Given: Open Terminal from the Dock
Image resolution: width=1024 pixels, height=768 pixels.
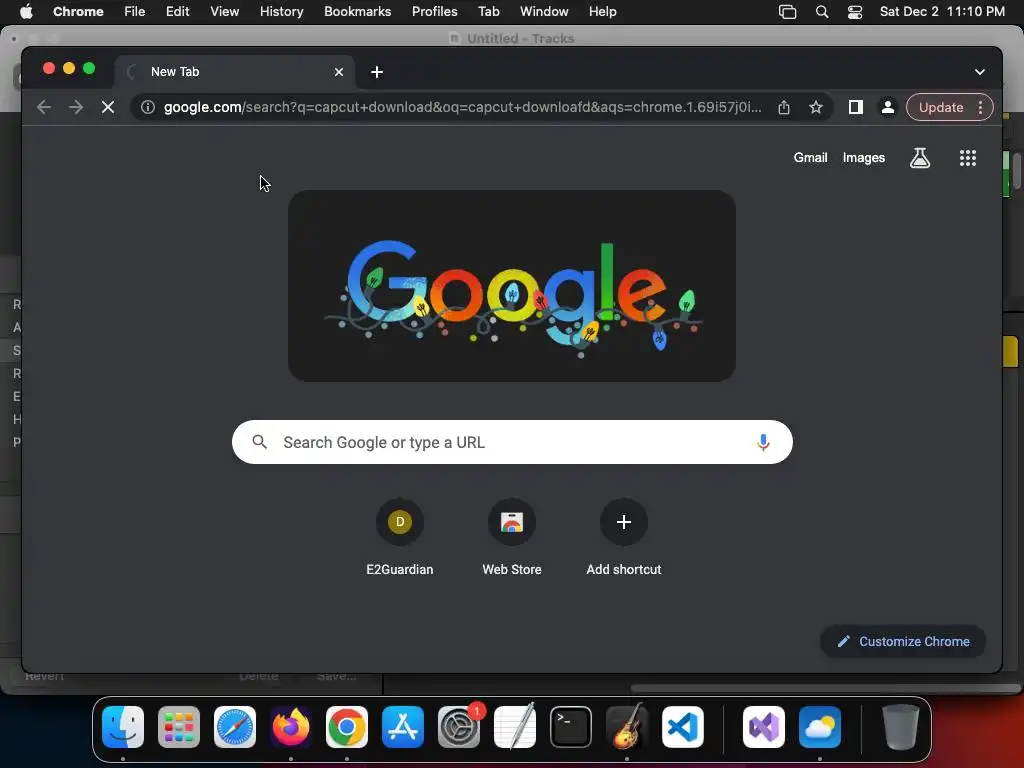Looking at the screenshot, I should coord(571,727).
